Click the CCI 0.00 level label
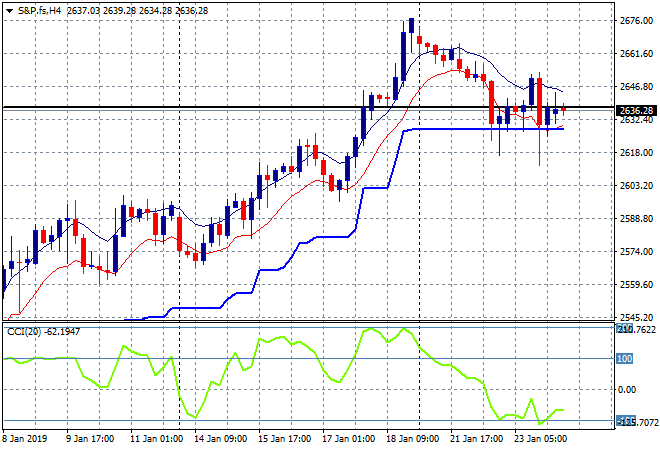The height and width of the screenshot is (450, 660). 627,390
